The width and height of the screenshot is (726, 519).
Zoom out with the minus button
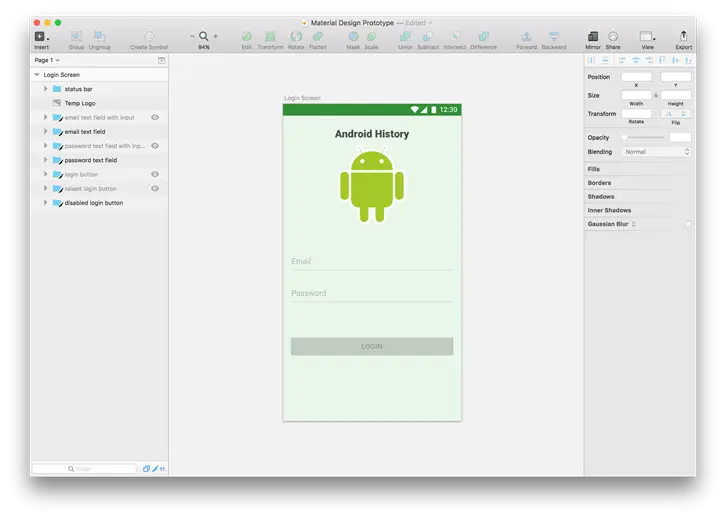tap(192, 36)
